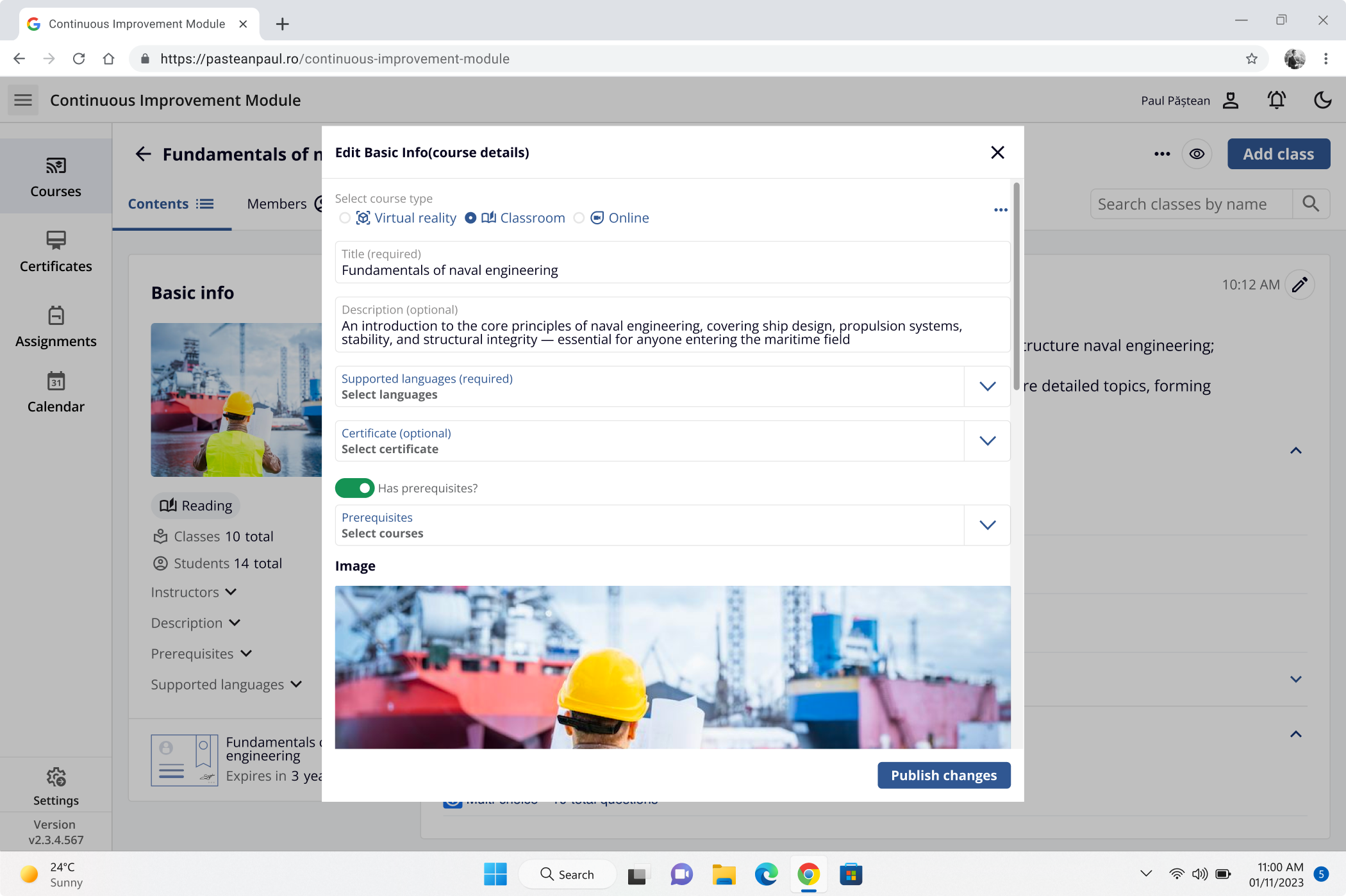Screen dimensions: 1346x896
Task: Close the Edit Basic Info dialog
Action: (997, 153)
